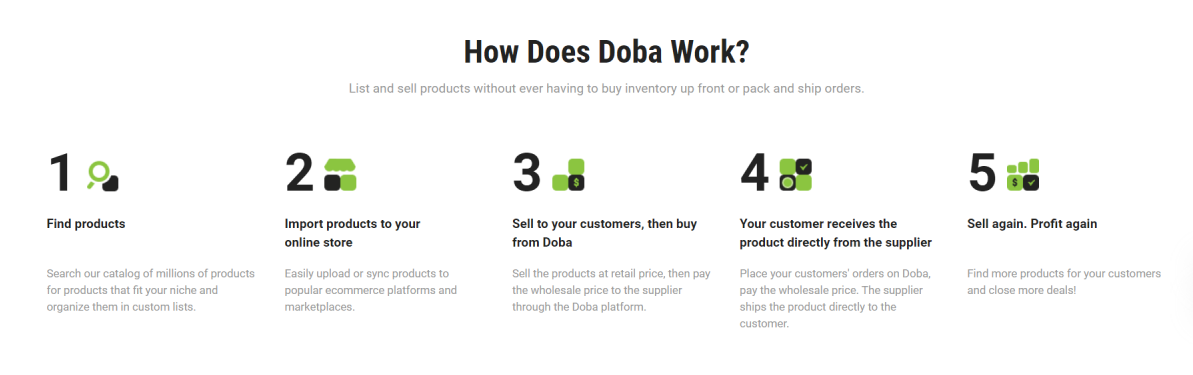This screenshot has height=375, width=1193.
Task: Click the 'Easily upload or sync products' description
Action: point(371,291)
